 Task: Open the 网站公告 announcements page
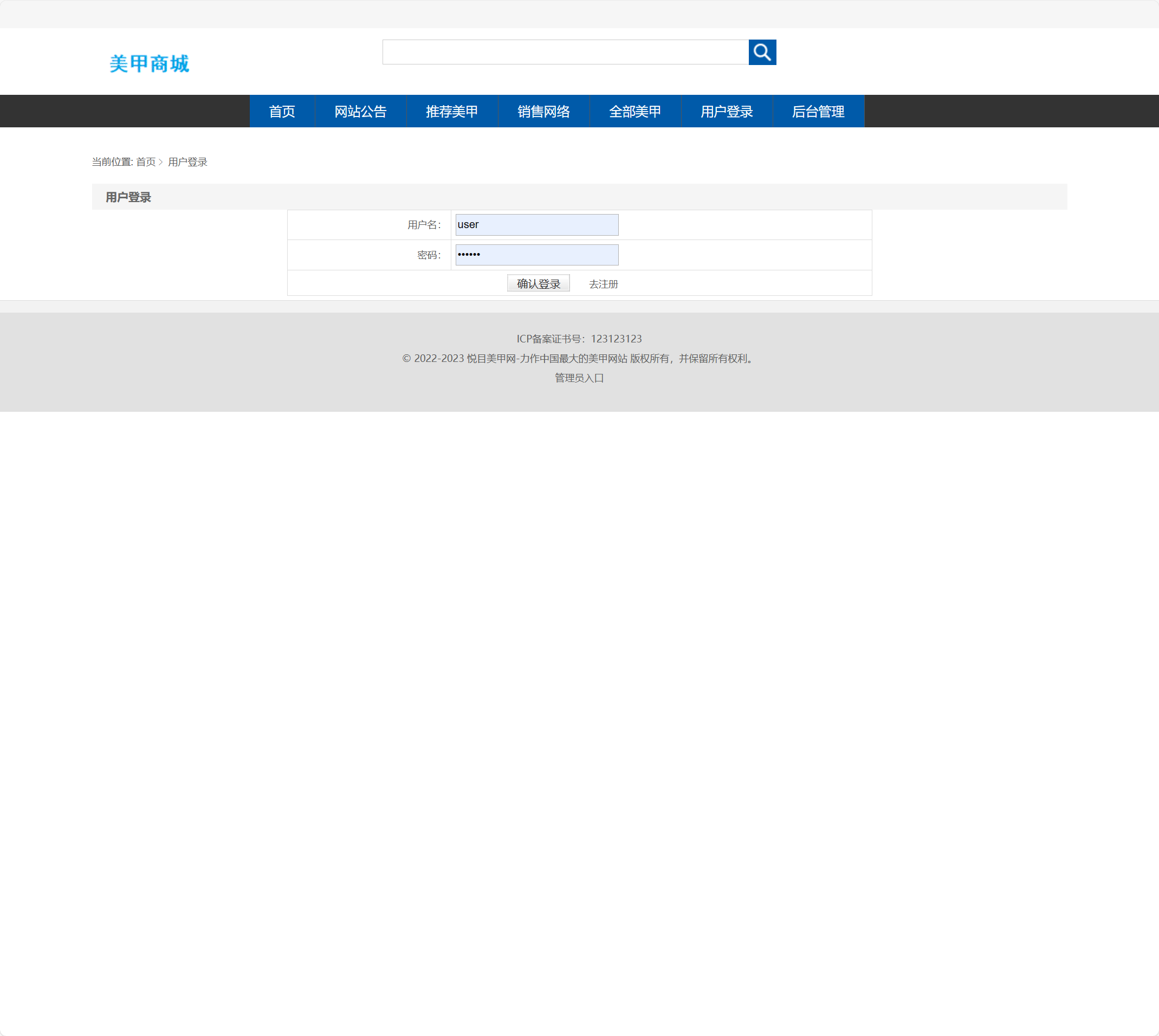[x=360, y=111]
